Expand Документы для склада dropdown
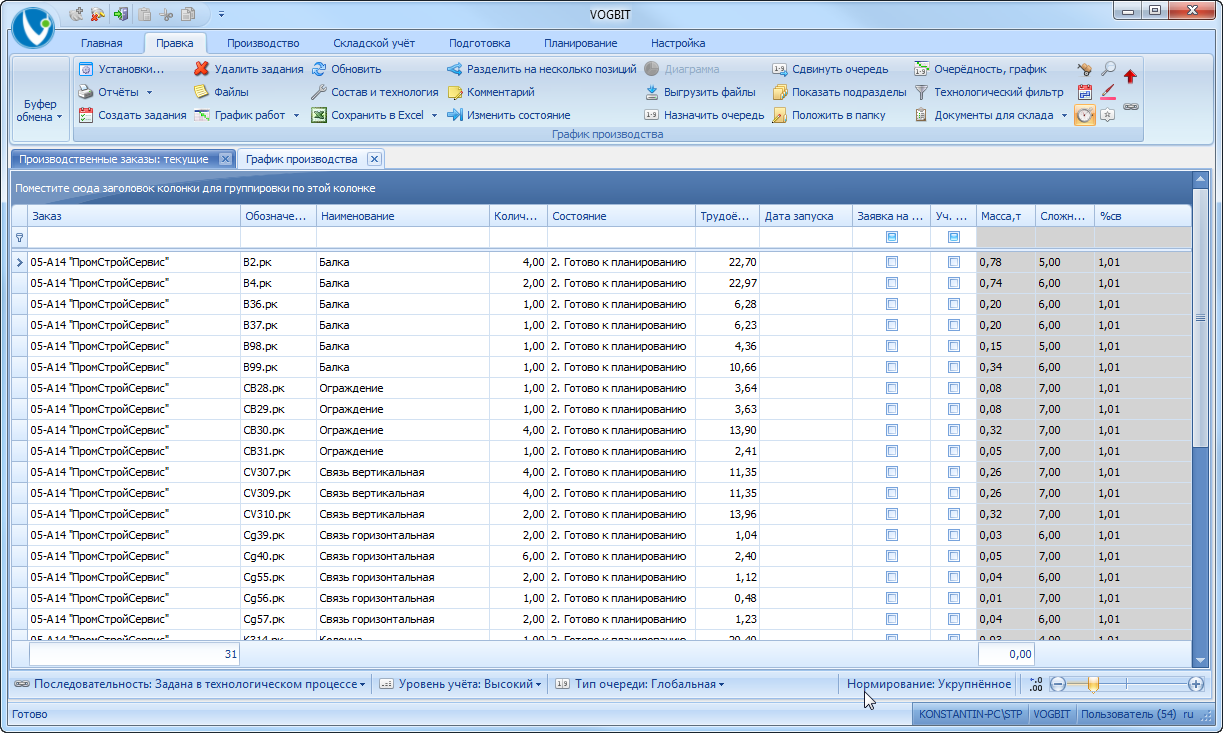This screenshot has height=733, width=1223. coord(1064,115)
